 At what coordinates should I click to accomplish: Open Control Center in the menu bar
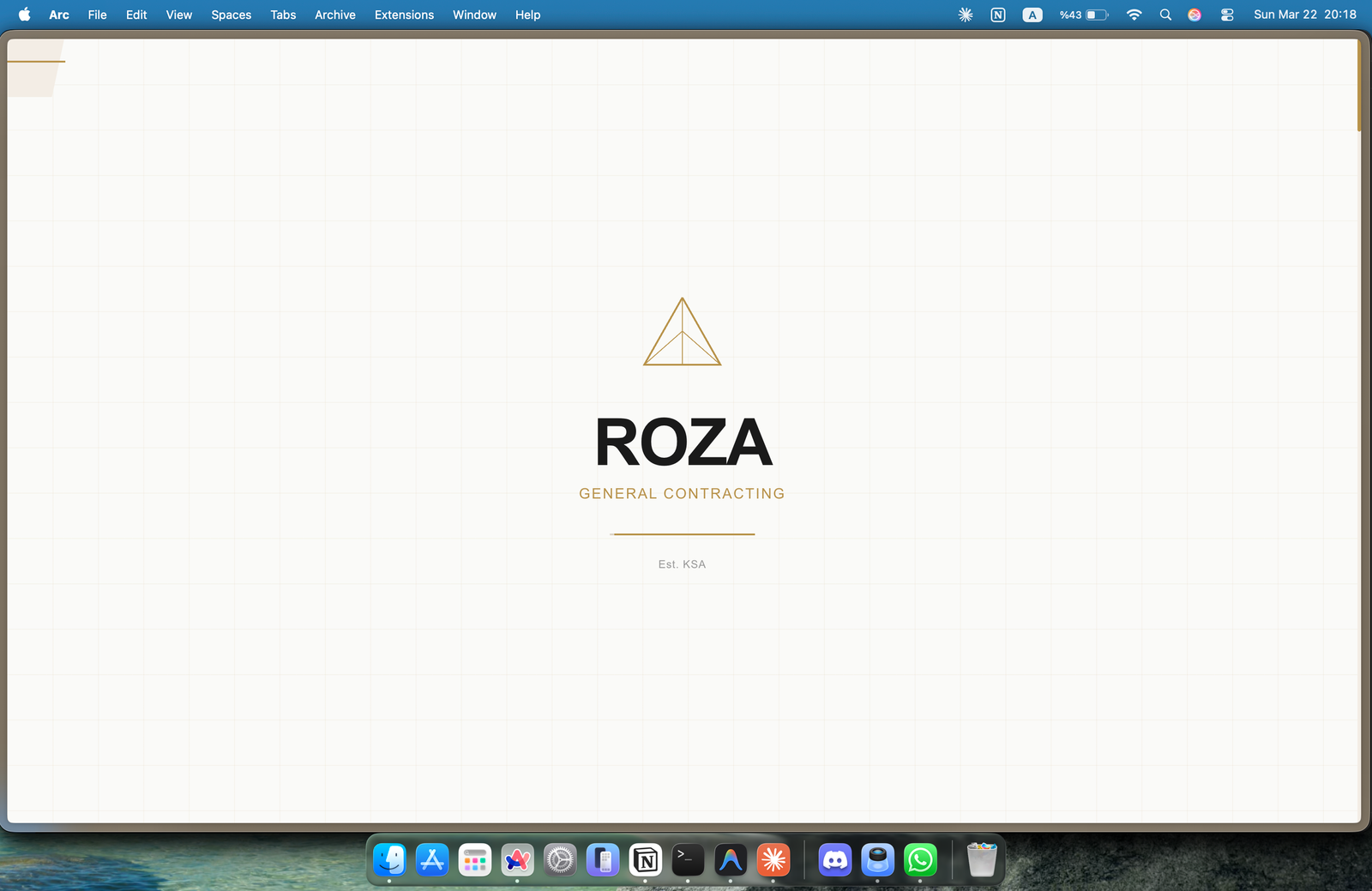tap(1227, 15)
